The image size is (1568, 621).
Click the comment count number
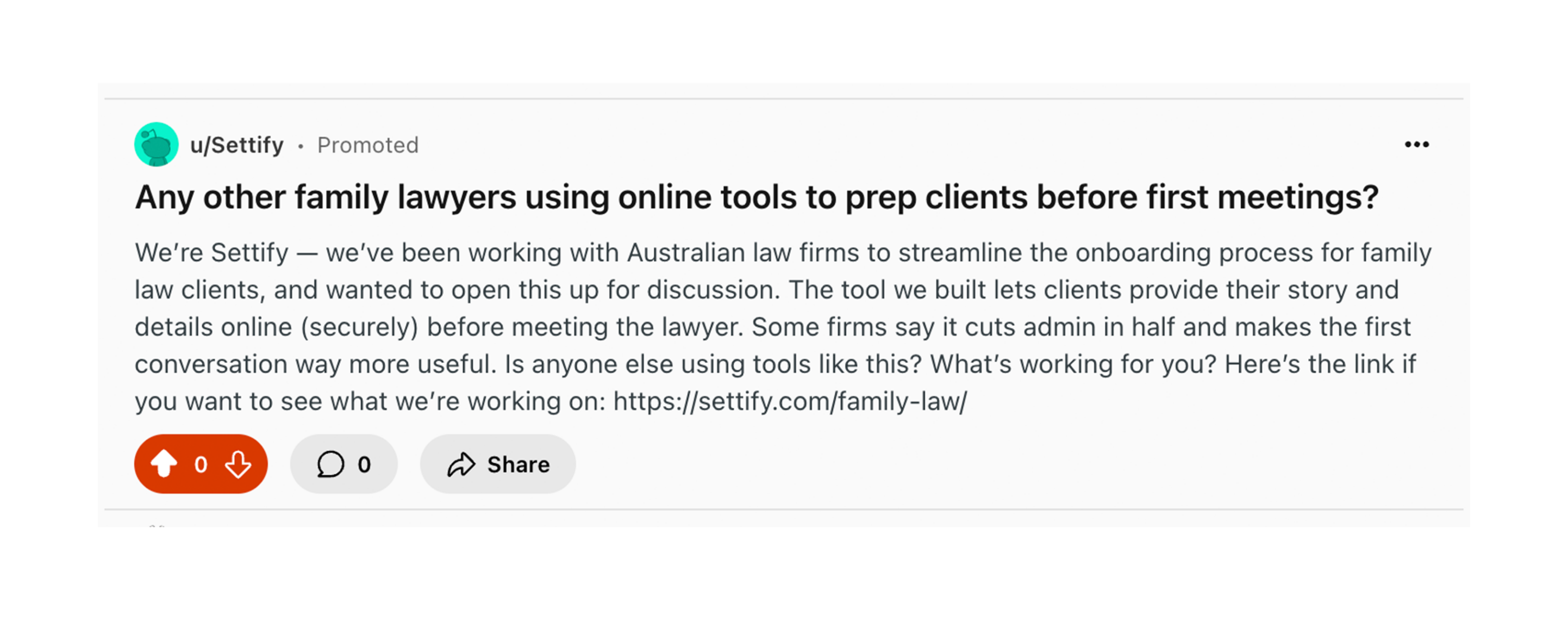tap(364, 464)
